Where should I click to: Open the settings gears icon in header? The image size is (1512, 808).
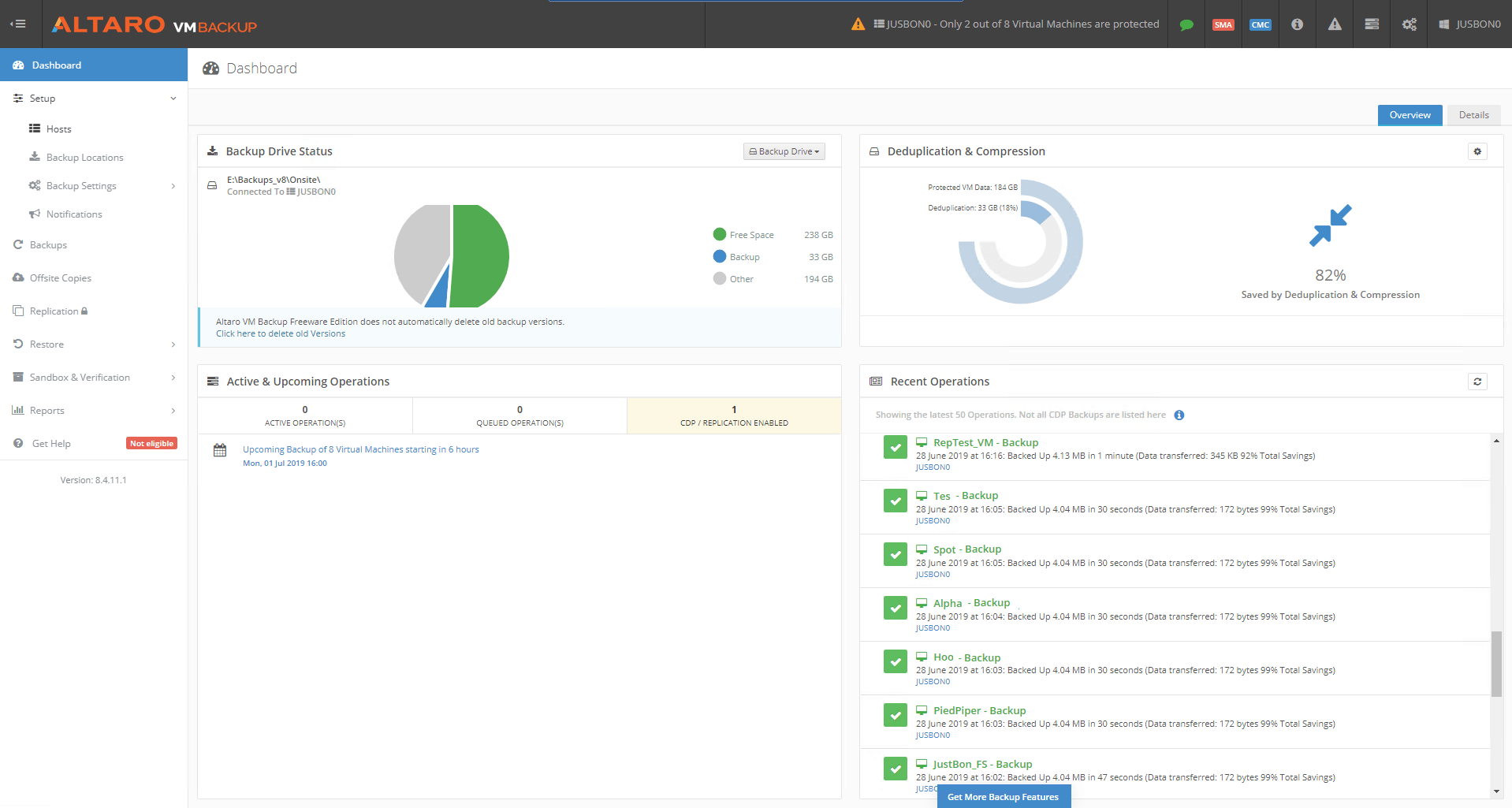tap(1409, 24)
